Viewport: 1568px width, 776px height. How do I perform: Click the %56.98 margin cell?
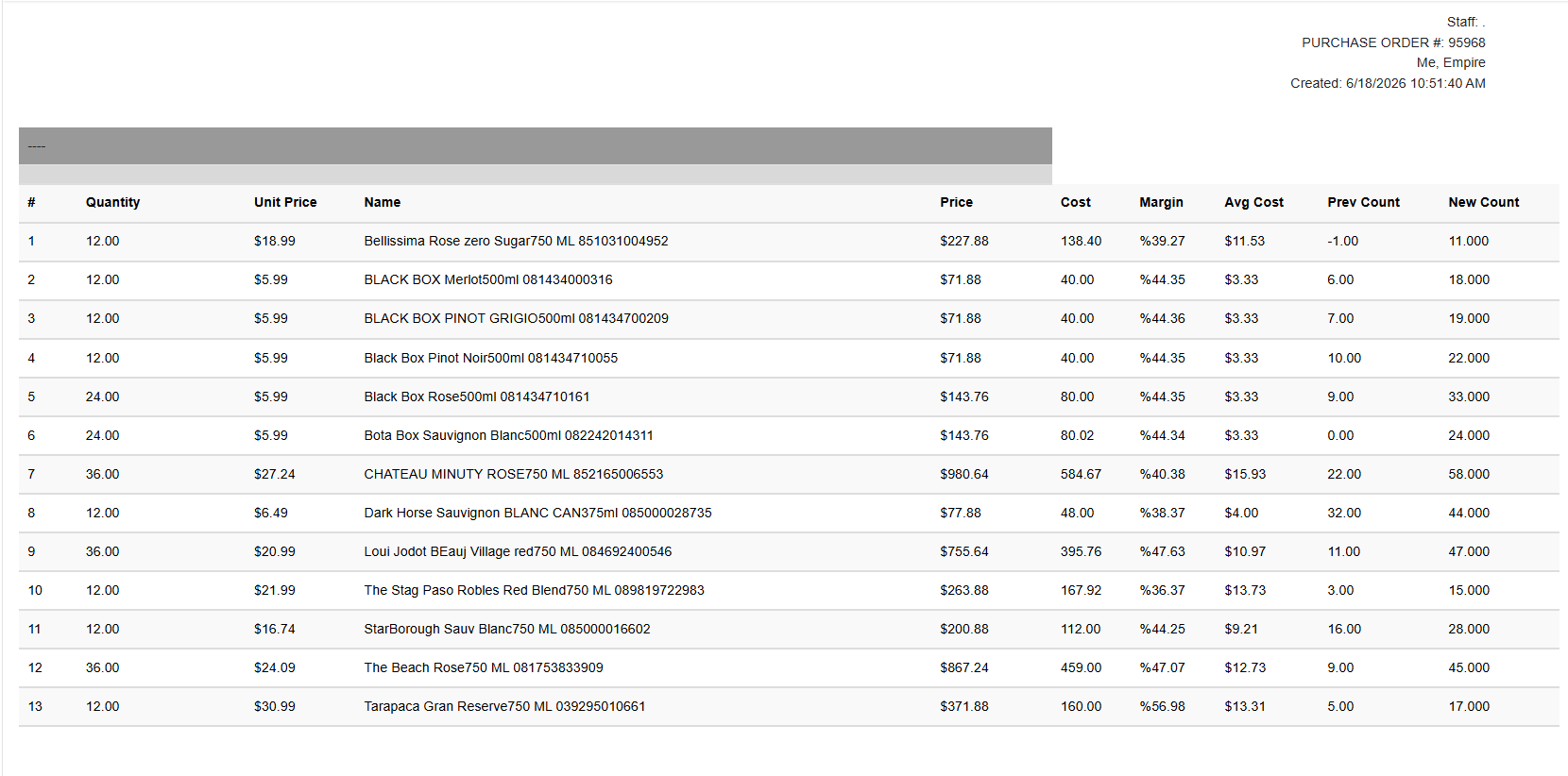[x=1162, y=706]
